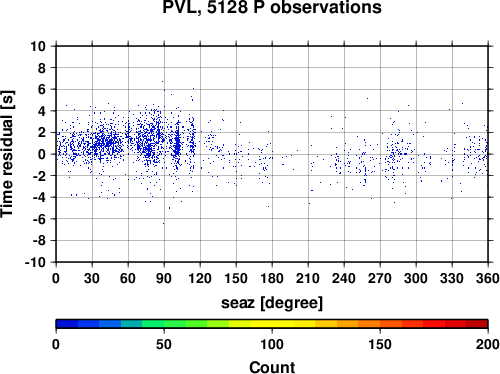Click the y-axis tick label 10
This screenshot has width=500, height=374.
(38, 46)
